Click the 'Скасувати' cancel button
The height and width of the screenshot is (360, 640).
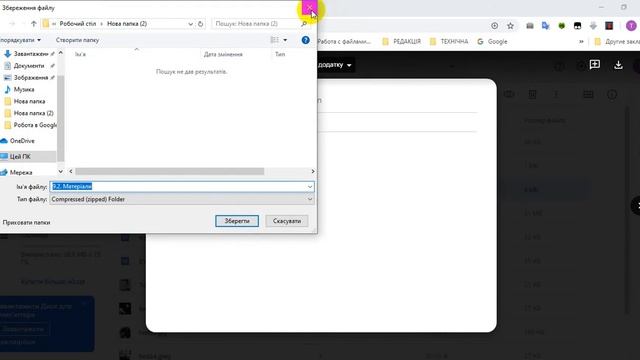click(x=287, y=221)
